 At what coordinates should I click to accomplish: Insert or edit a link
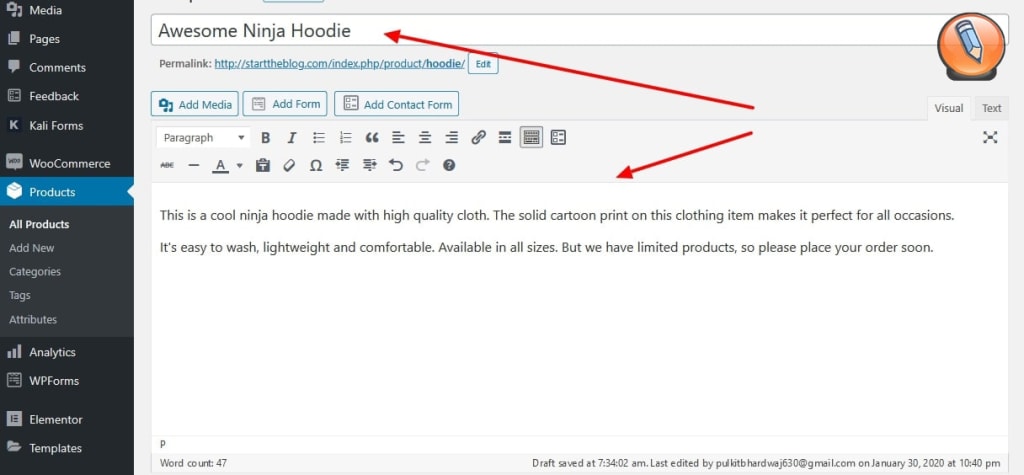pyautogui.click(x=479, y=138)
